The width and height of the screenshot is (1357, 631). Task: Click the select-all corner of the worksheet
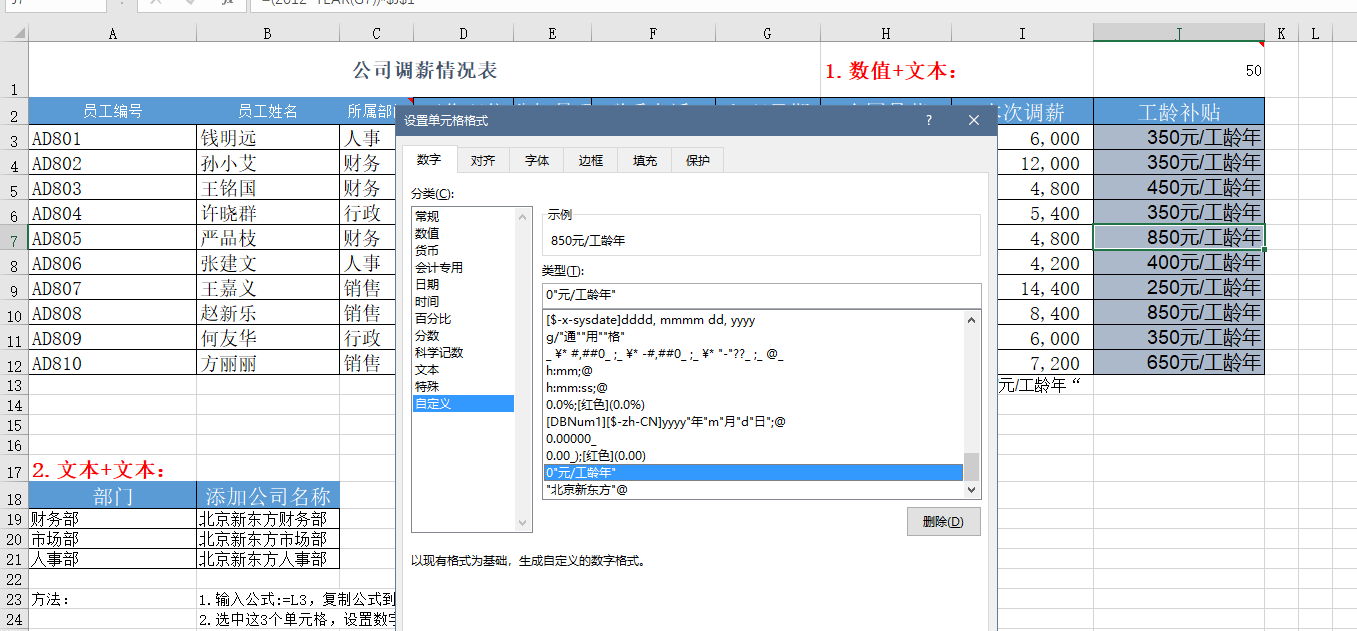(x=14, y=33)
